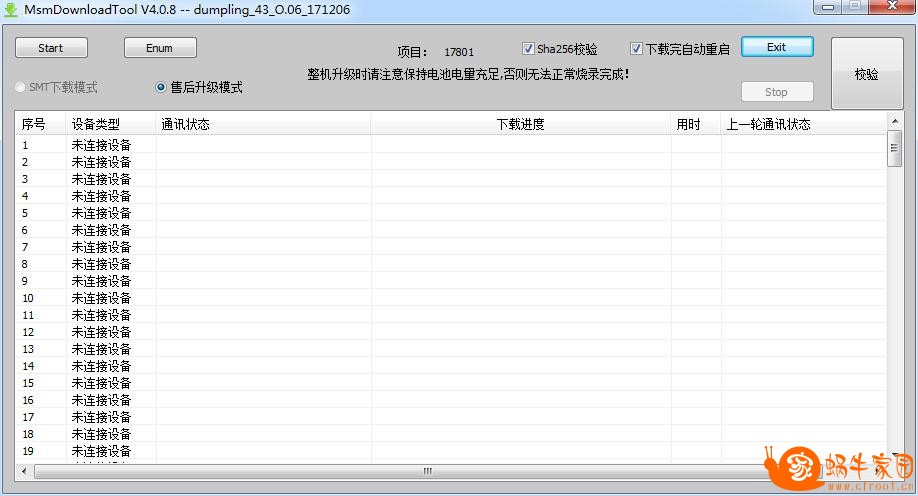Click the vertical scrollbar up arrow
Viewport: 918px width, 496px height.
tap(895, 121)
